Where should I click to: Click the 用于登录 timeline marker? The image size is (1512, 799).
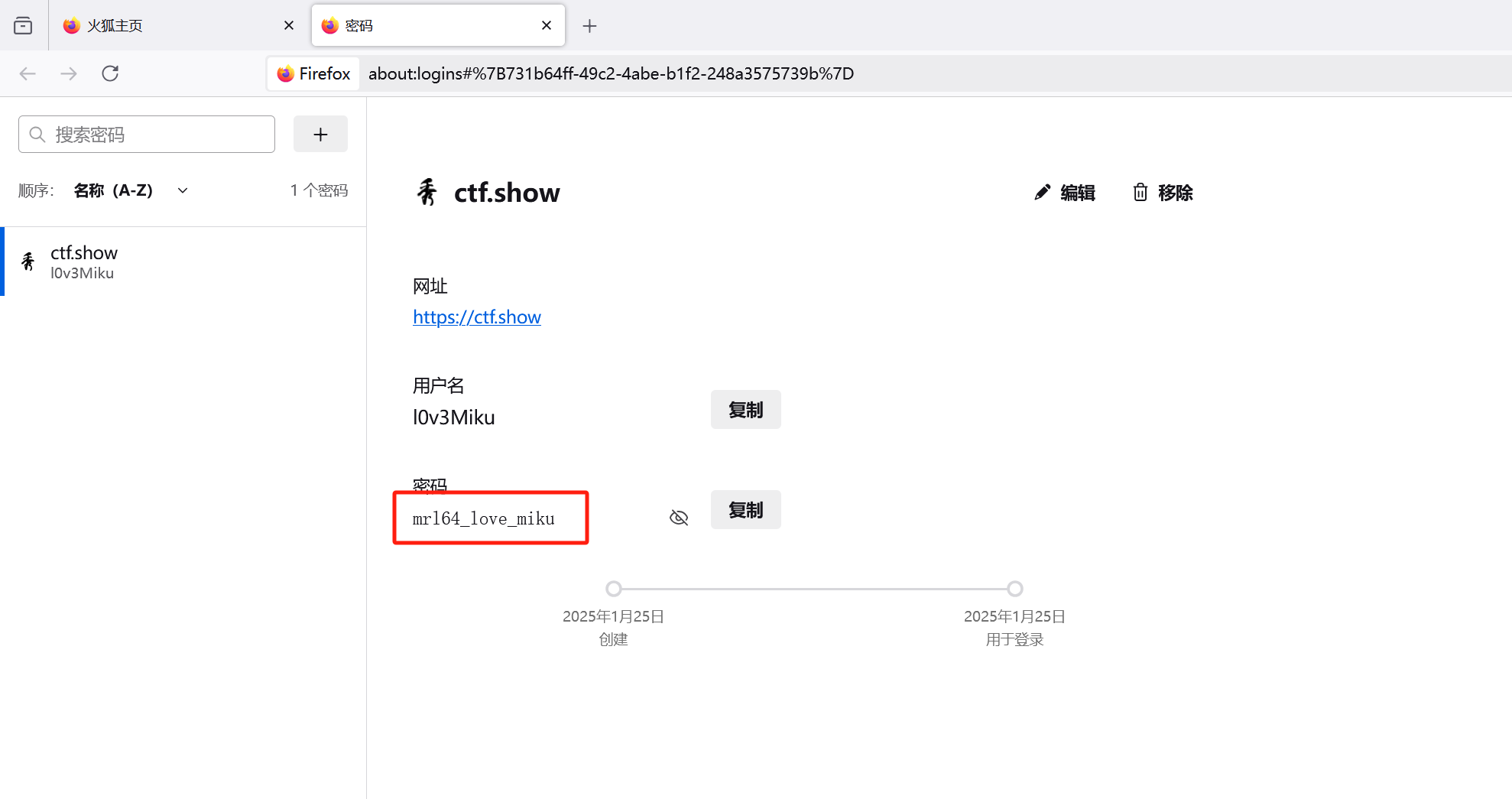click(x=1015, y=589)
